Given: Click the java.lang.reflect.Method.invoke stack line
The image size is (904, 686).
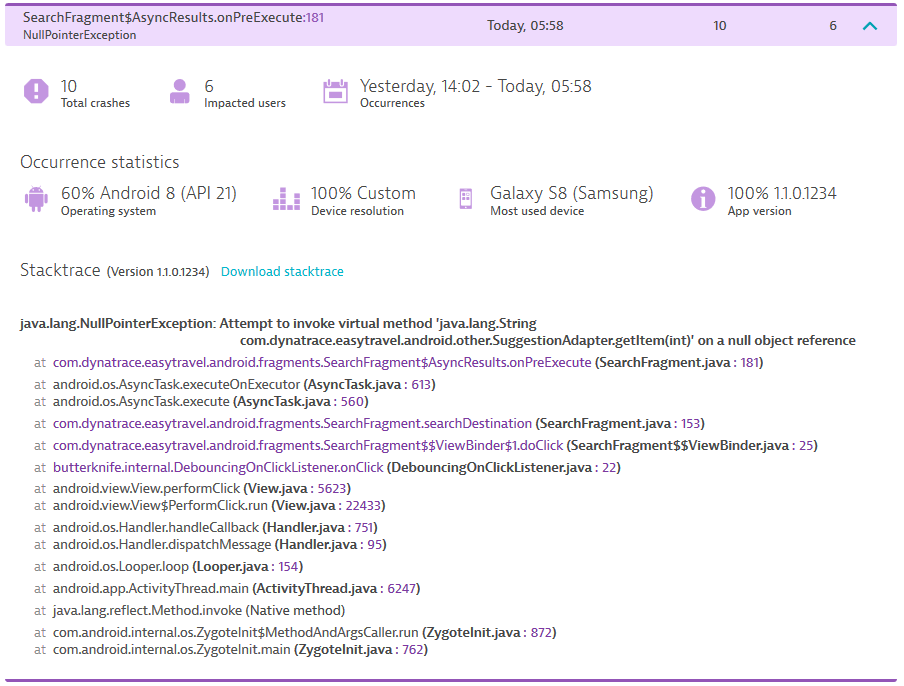Looking at the screenshot, I should (x=190, y=610).
